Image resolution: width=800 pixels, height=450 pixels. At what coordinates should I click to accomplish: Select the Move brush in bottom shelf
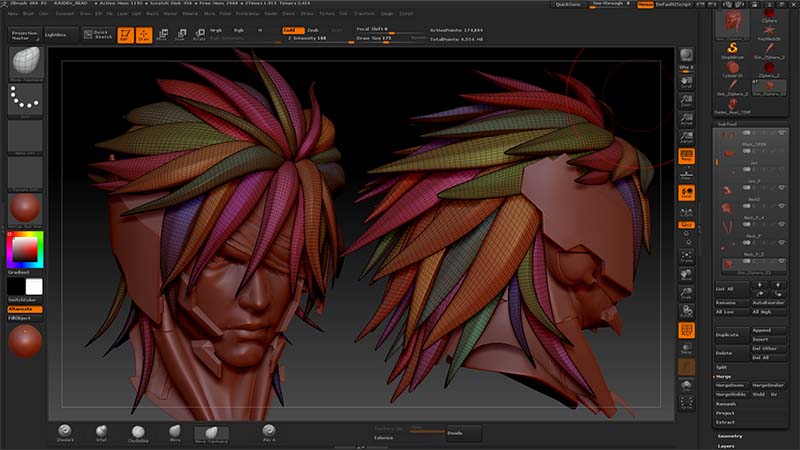pos(175,433)
